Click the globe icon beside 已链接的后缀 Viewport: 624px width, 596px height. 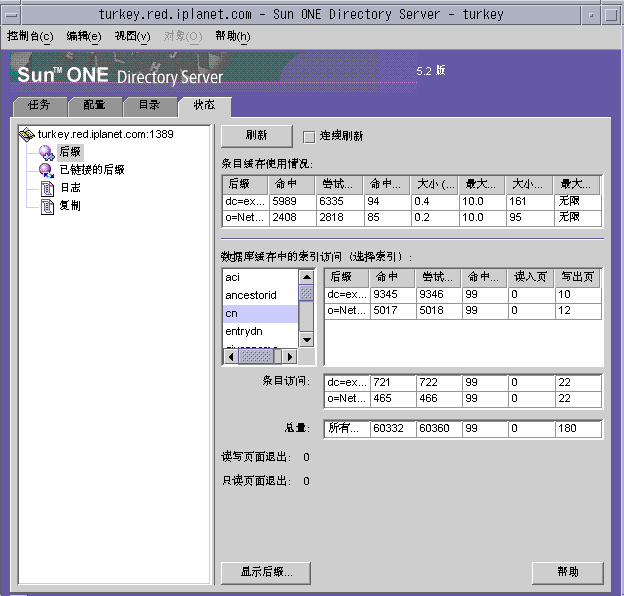pyautogui.click(x=46, y=170)
